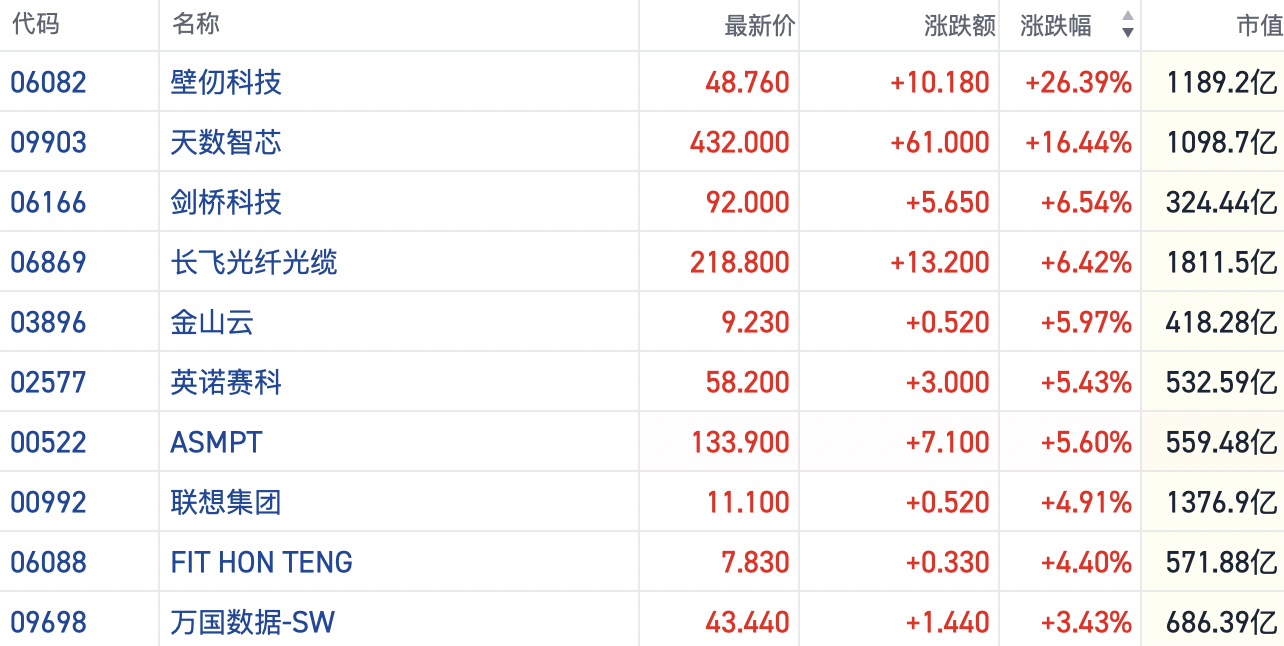Click stock code 00992
Viewport: 1284px width, 646px height.
point(48,502)
